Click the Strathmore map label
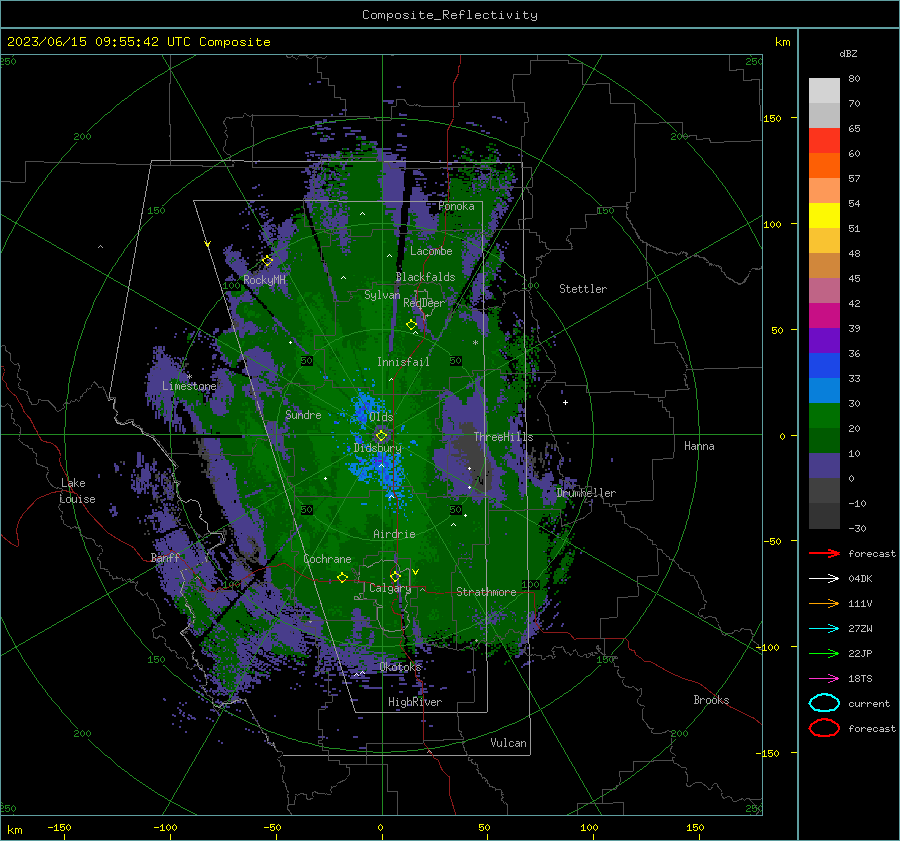 (486, 592)
